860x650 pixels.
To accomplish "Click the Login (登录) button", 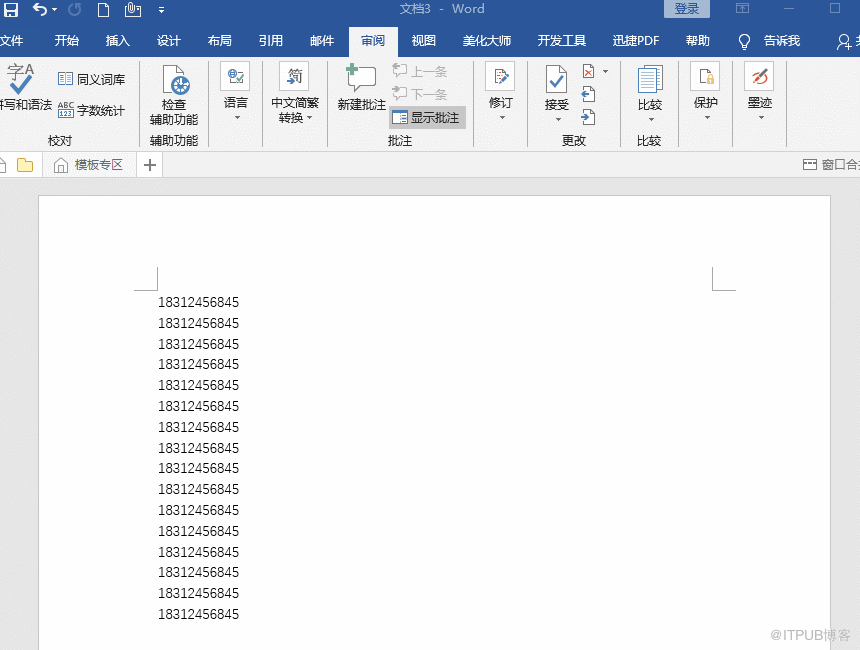I will (686, 9).
